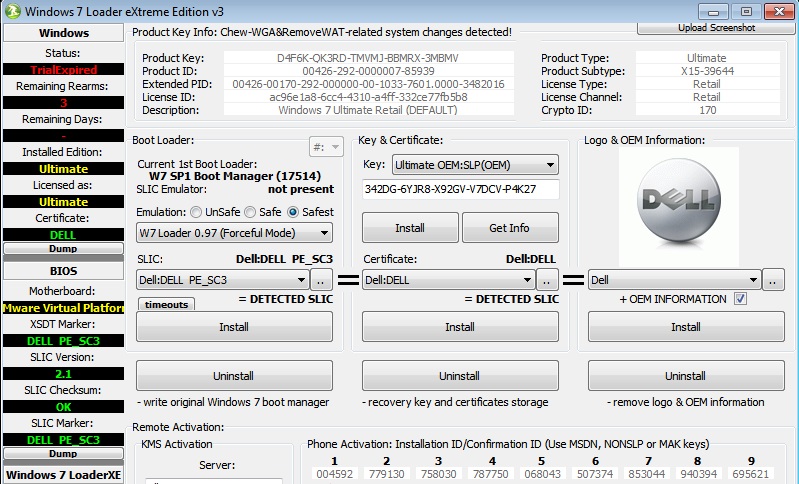This screenshot has width=799, height=484.
Task: Open the Ultimate OEM:SLP(OEM) key dropdown
Action: tap(475, 165)
